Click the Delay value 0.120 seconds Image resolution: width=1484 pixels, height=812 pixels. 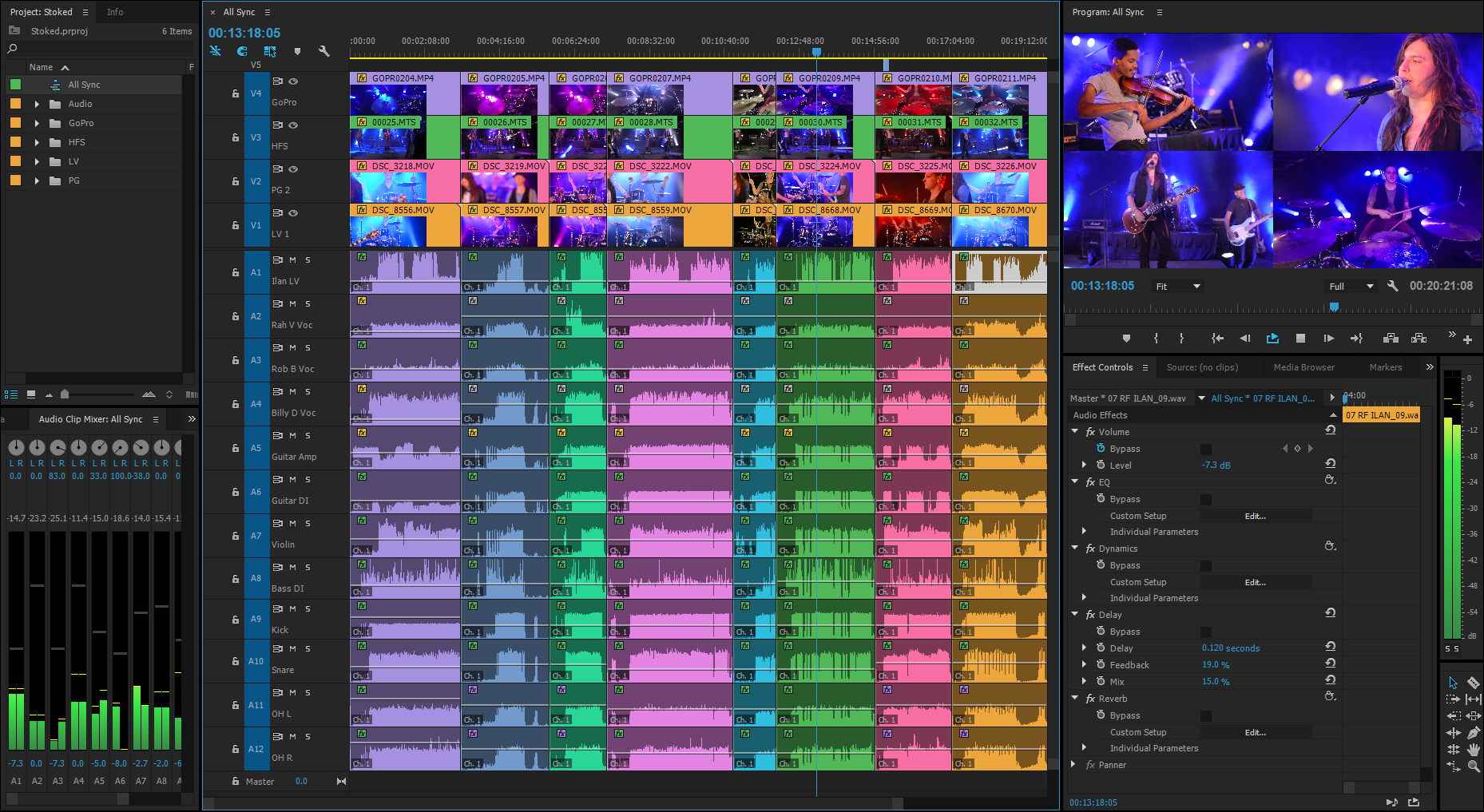click(1230, 648)
